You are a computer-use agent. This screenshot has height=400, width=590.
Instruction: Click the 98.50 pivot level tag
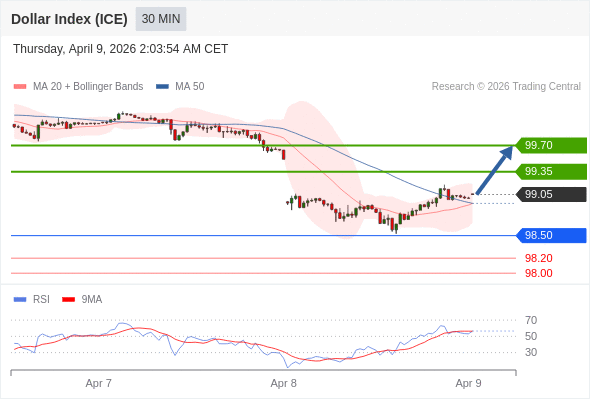[x=550, y=236]
